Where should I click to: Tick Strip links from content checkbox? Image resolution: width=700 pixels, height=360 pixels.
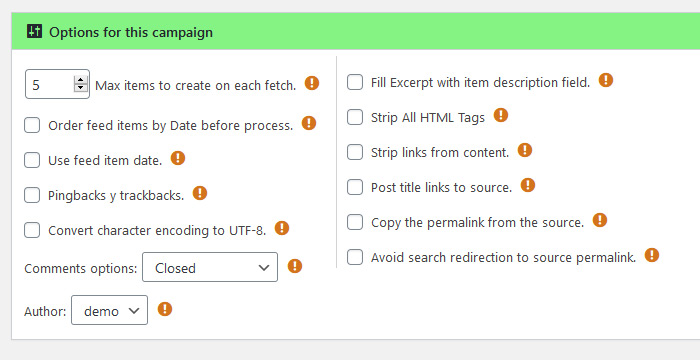point(355,152)
